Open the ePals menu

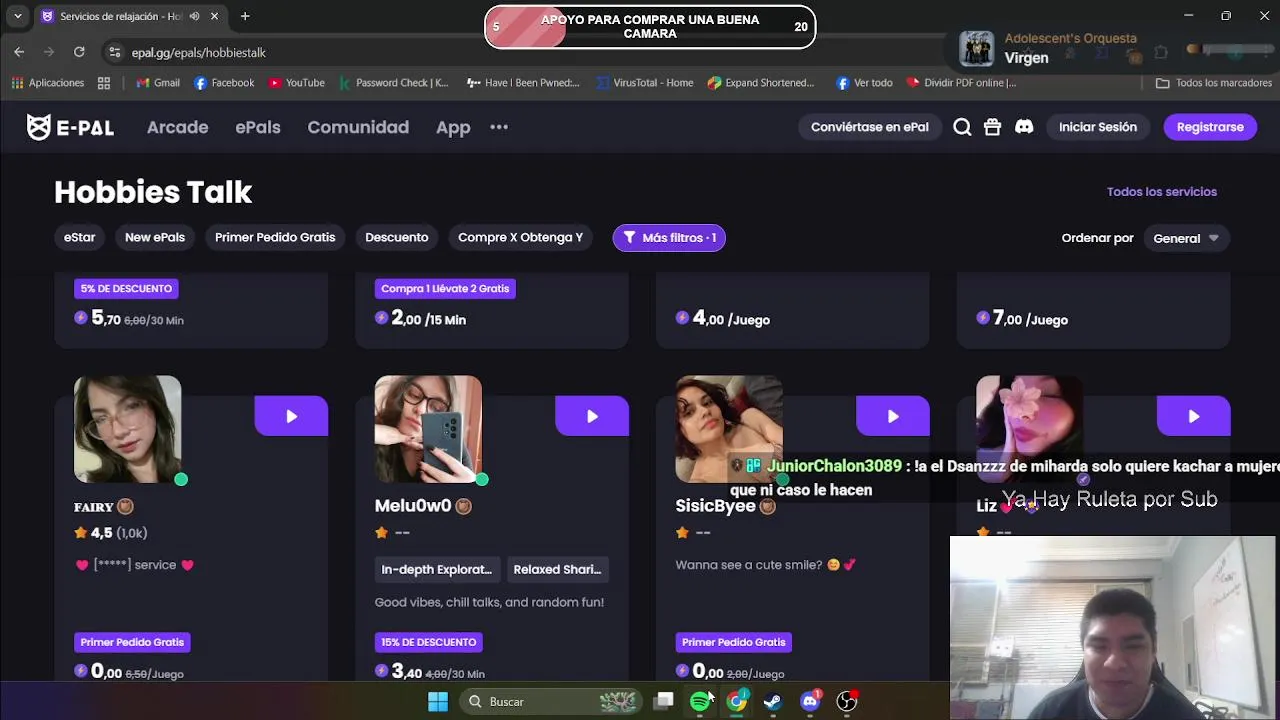pyautogui.click(x=258, y=127)
